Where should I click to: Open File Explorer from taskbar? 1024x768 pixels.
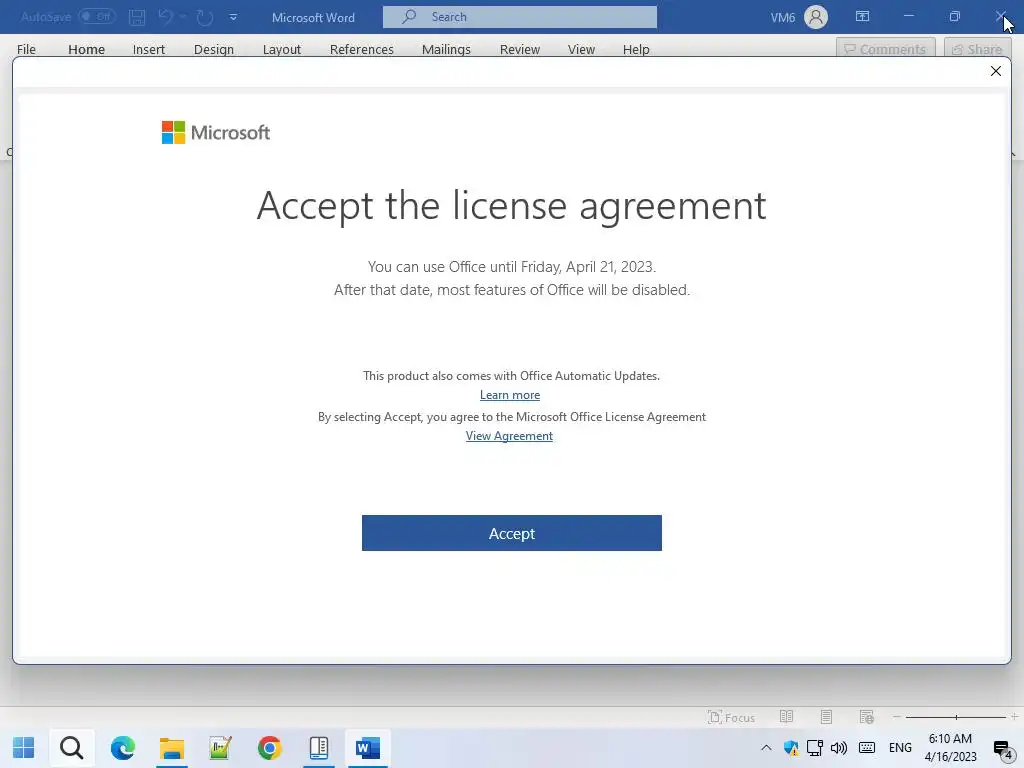tap(172, 748)
